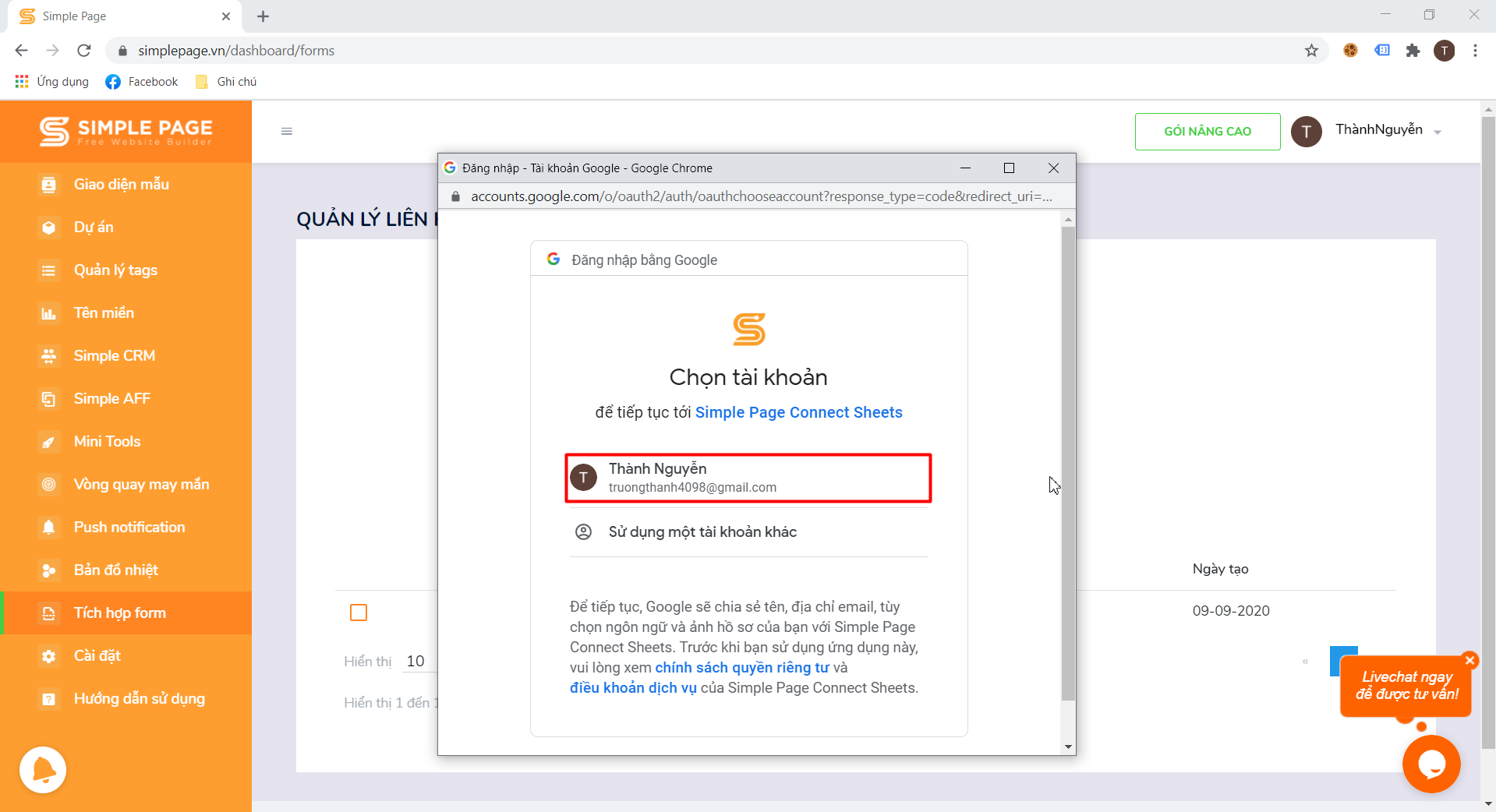The image size is (1496, 812).
Task: Select the Thành Nguyễn Google account
Action: (x=748, y=478)
